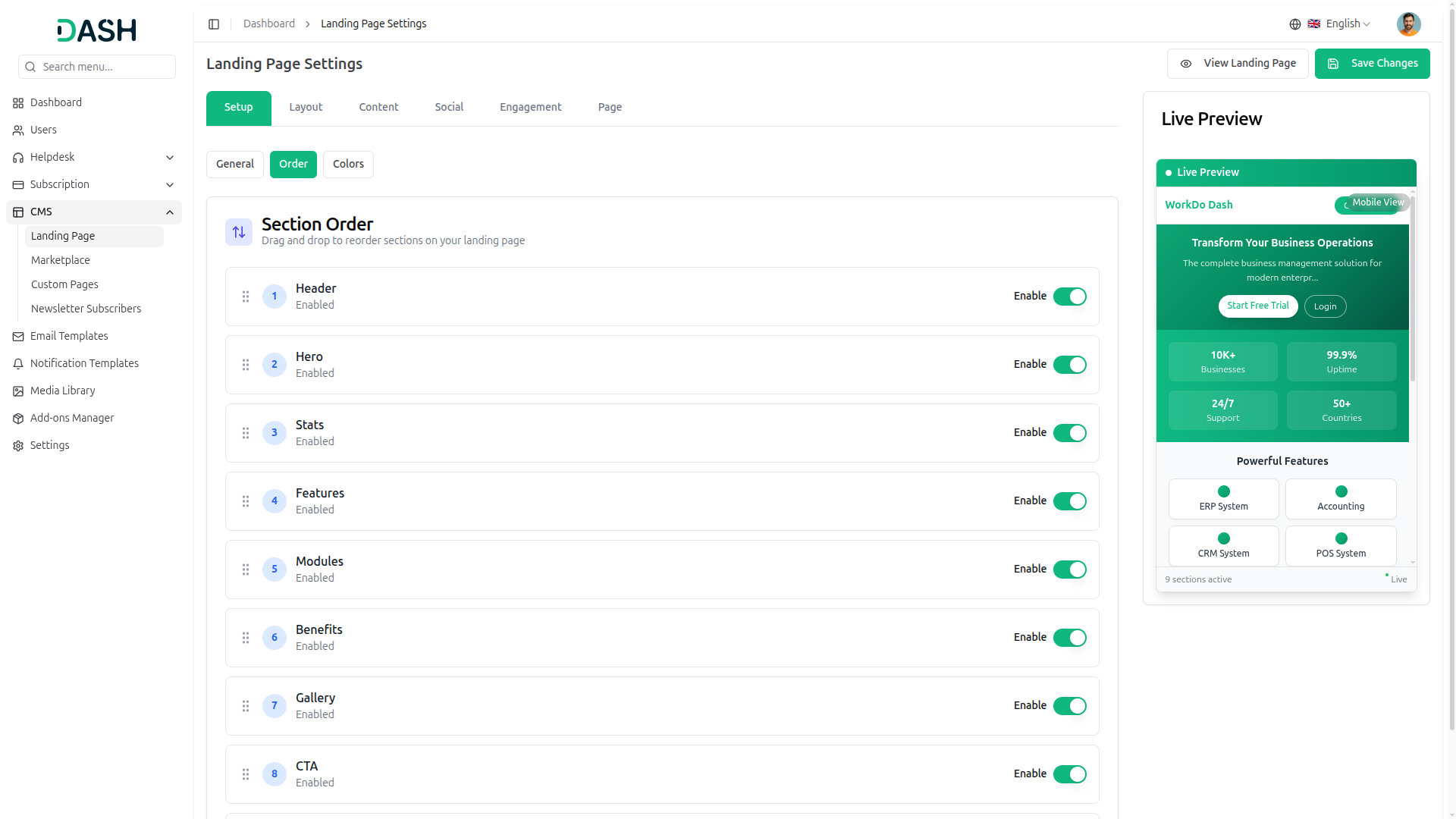Toggle off the Features section
Screen dimensions: 1456x819
[1069, 501]
